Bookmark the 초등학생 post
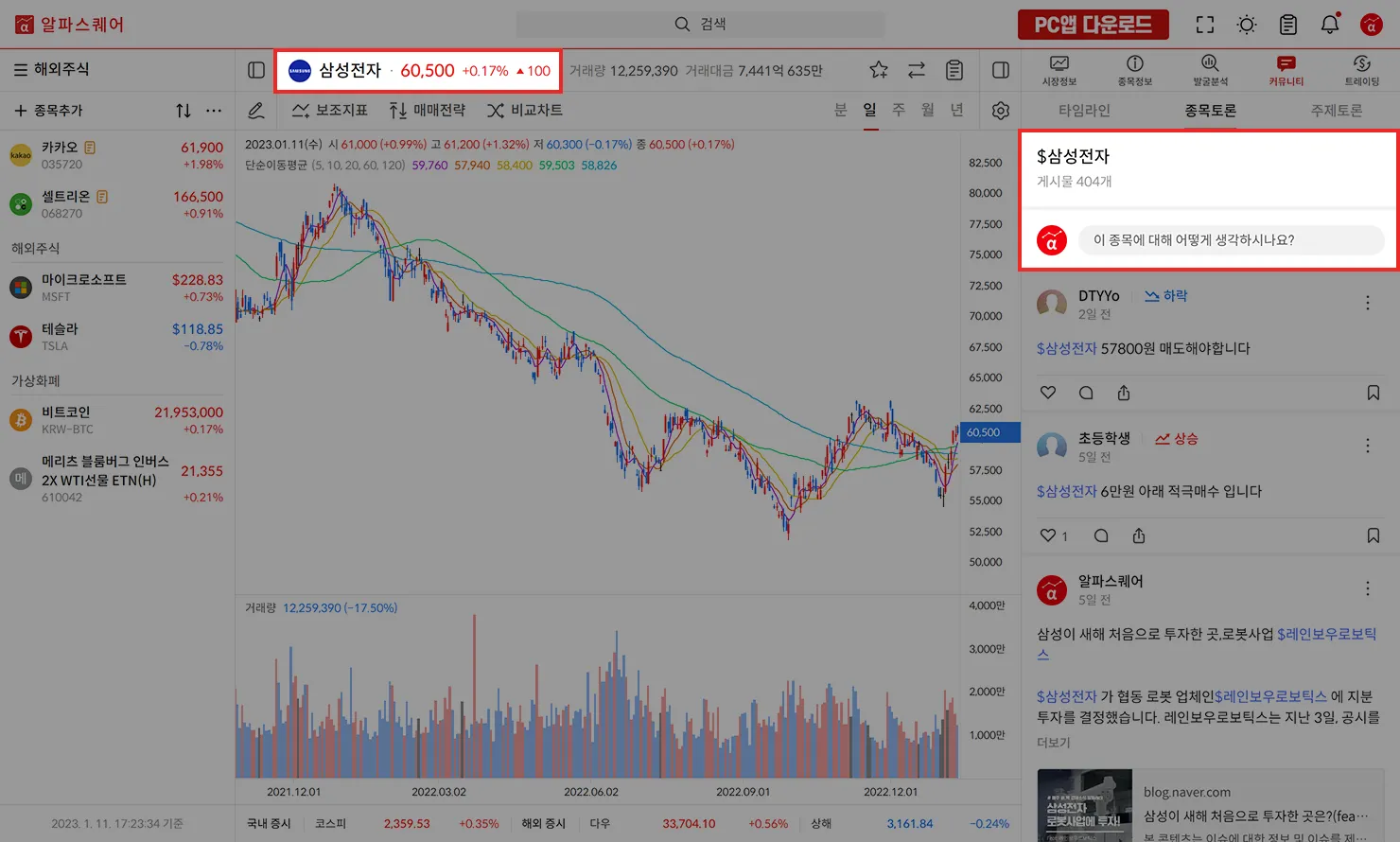The image size is (1400, 842). [x=1374, y=535]
